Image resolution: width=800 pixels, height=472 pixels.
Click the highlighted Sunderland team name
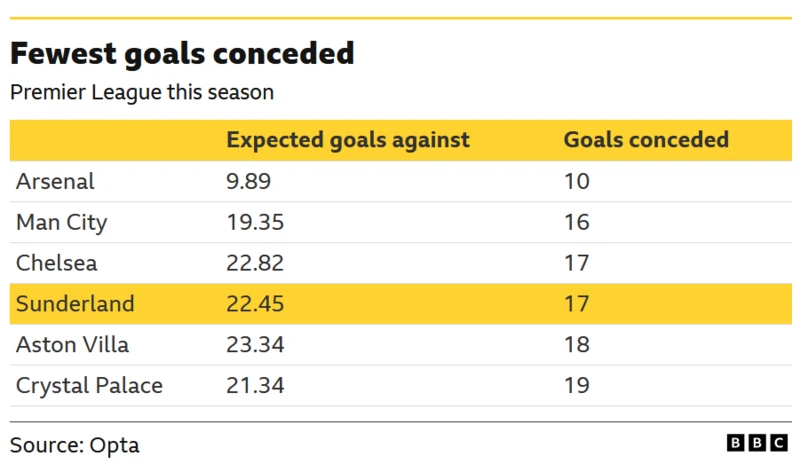click(x=75, y=304)
